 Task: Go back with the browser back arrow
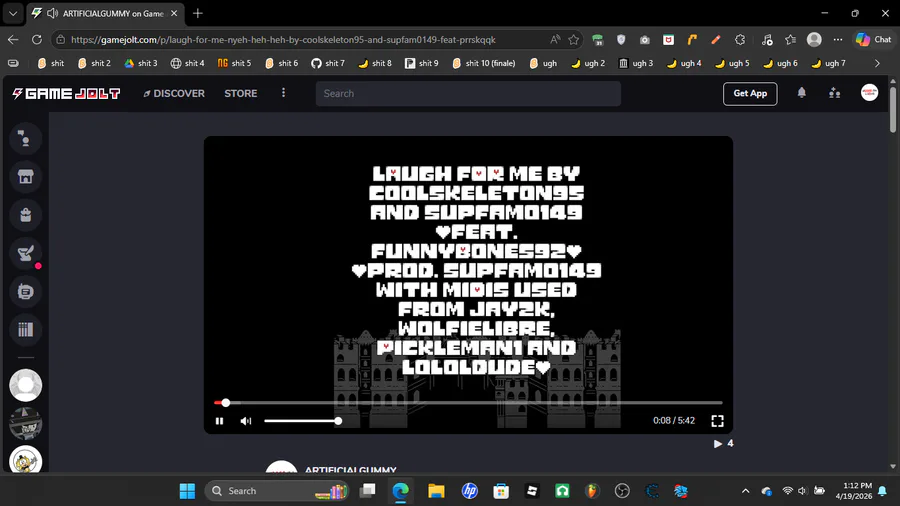point(13,40)
